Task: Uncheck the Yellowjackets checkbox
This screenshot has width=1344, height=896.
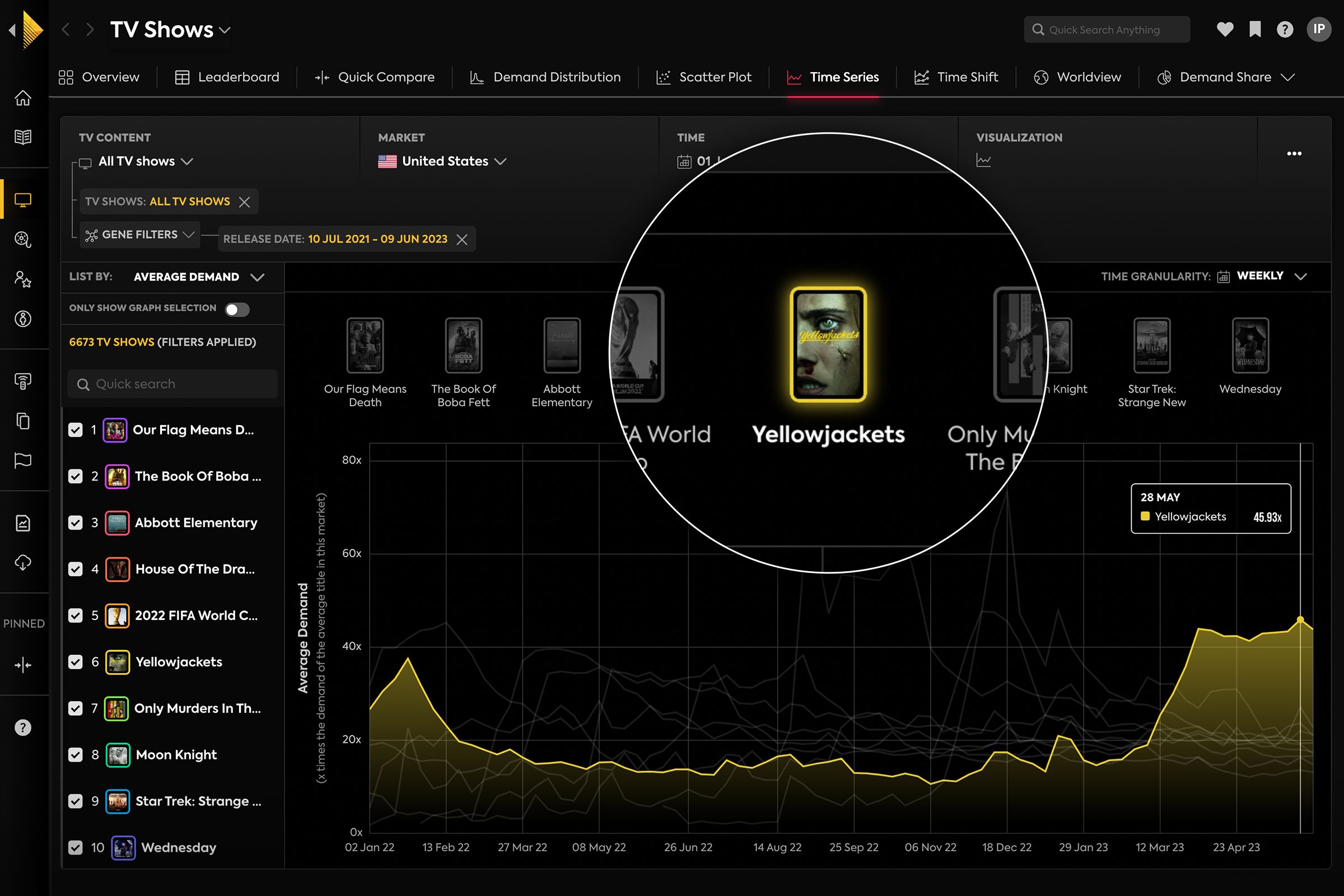Action: (x=76, y=662)
